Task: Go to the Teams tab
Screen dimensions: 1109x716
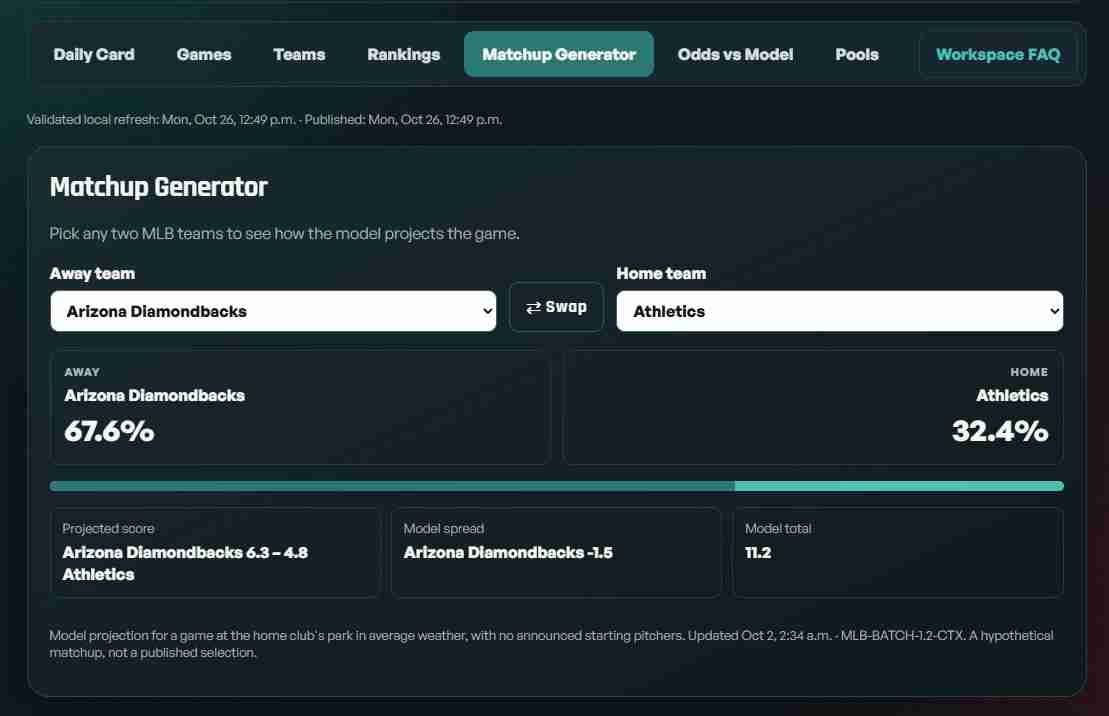Action: (299, 54)
